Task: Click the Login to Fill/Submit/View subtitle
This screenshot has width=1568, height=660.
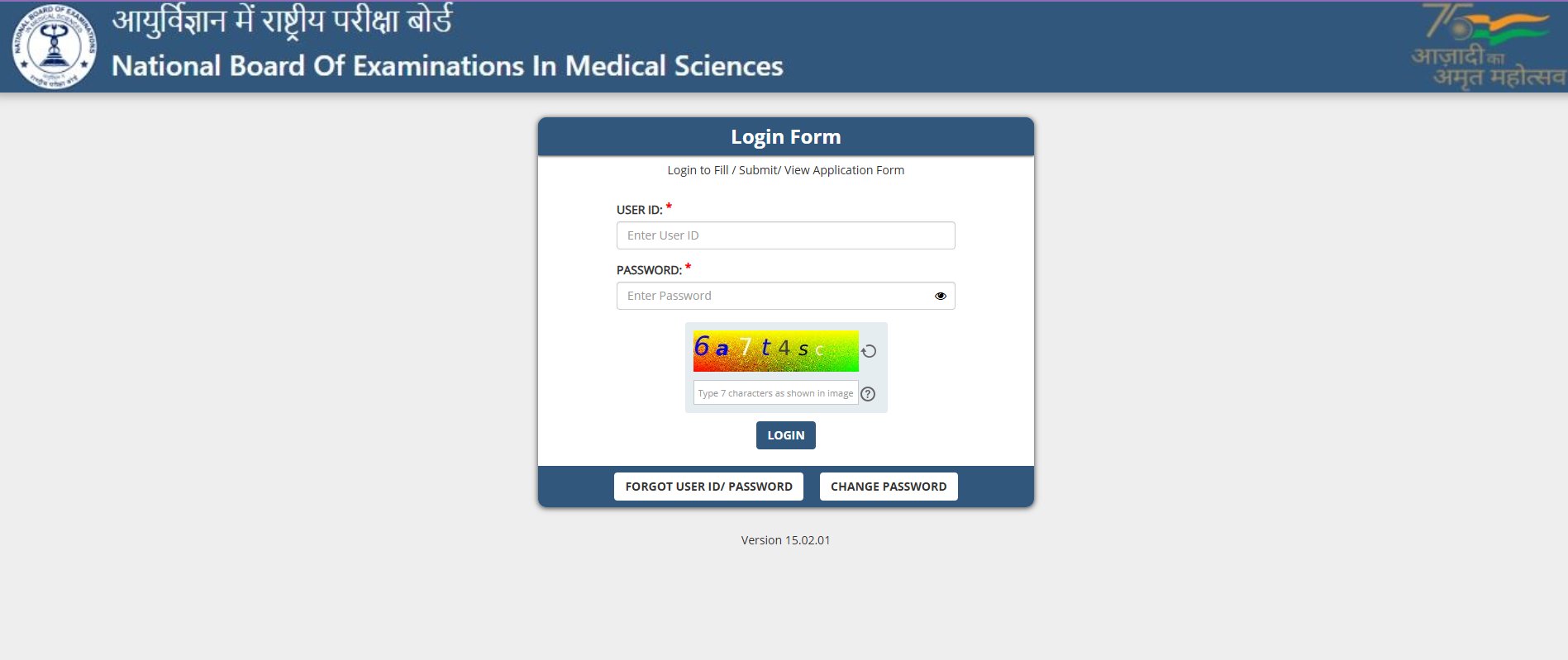Action: (785, 170)
